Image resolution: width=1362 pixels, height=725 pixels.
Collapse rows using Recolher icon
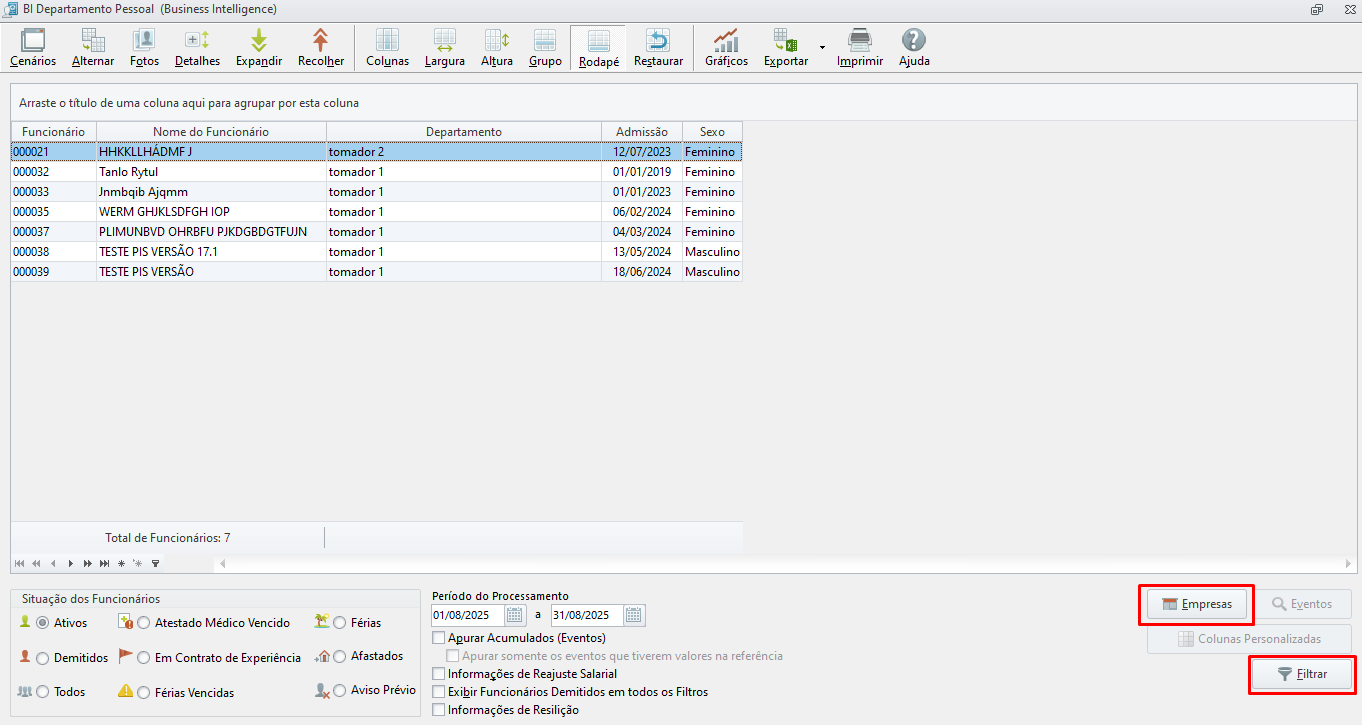tap(321, 47)
